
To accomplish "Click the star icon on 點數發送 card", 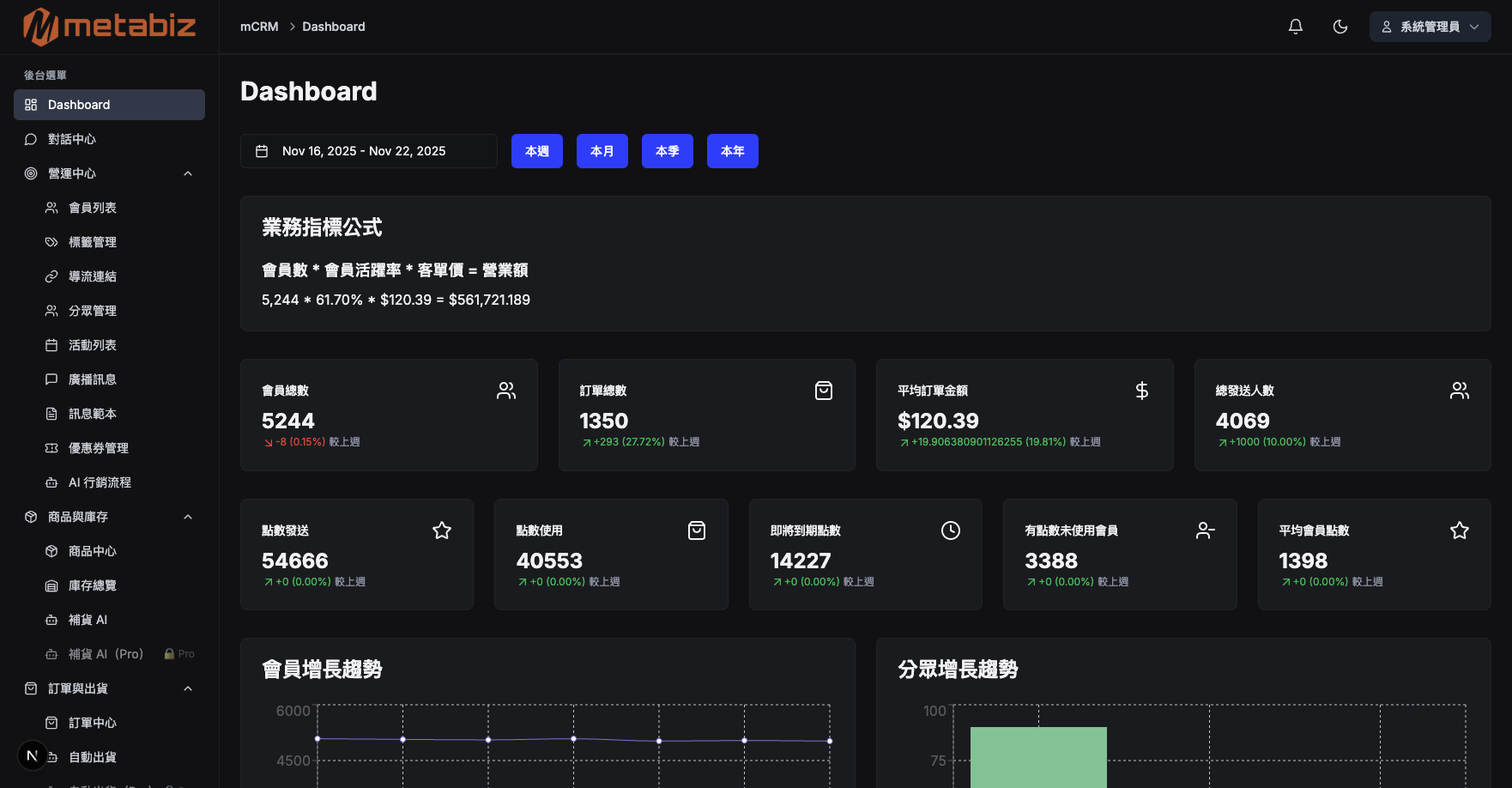I will click(442, 530).
